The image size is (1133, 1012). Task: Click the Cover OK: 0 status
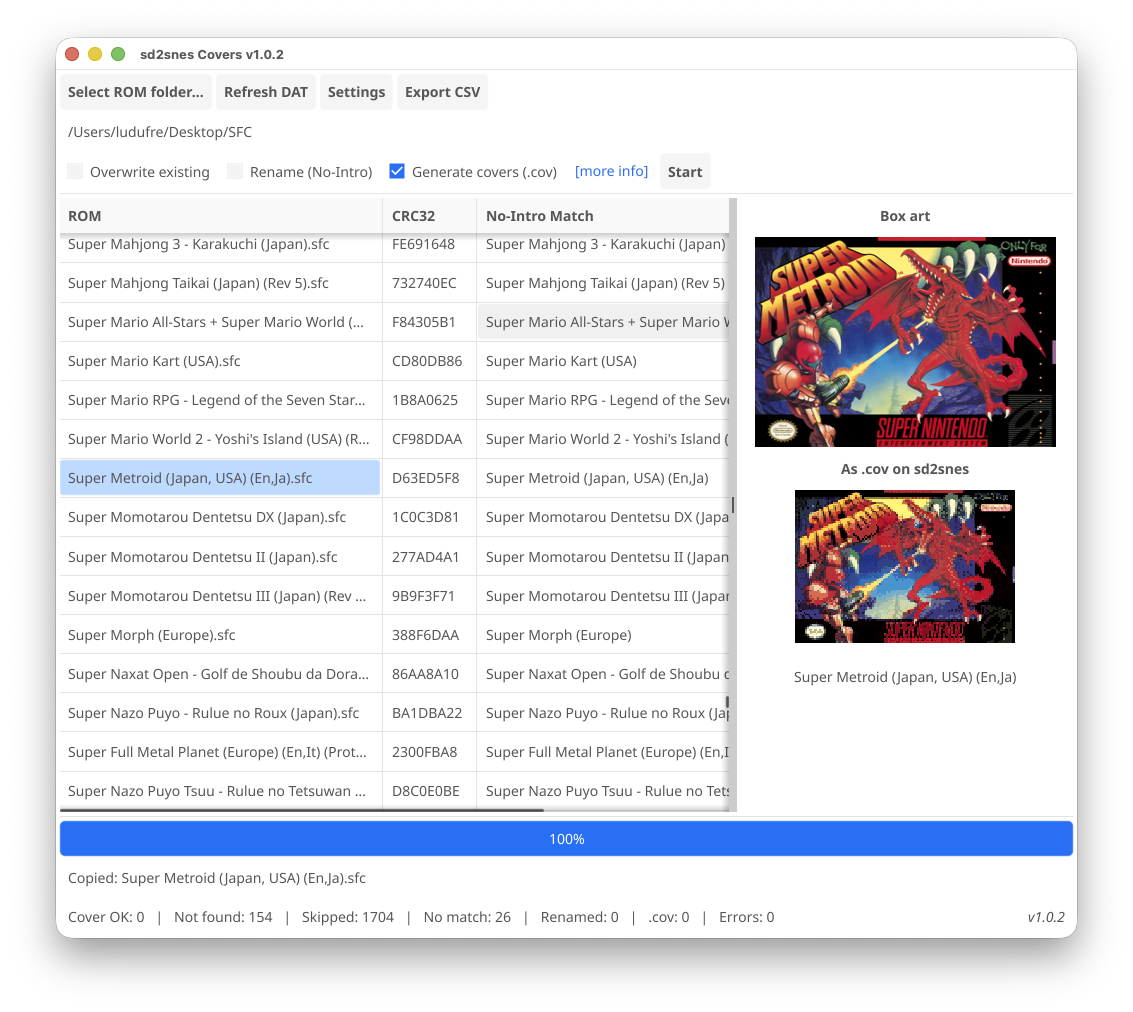click(x=106, y=917)
